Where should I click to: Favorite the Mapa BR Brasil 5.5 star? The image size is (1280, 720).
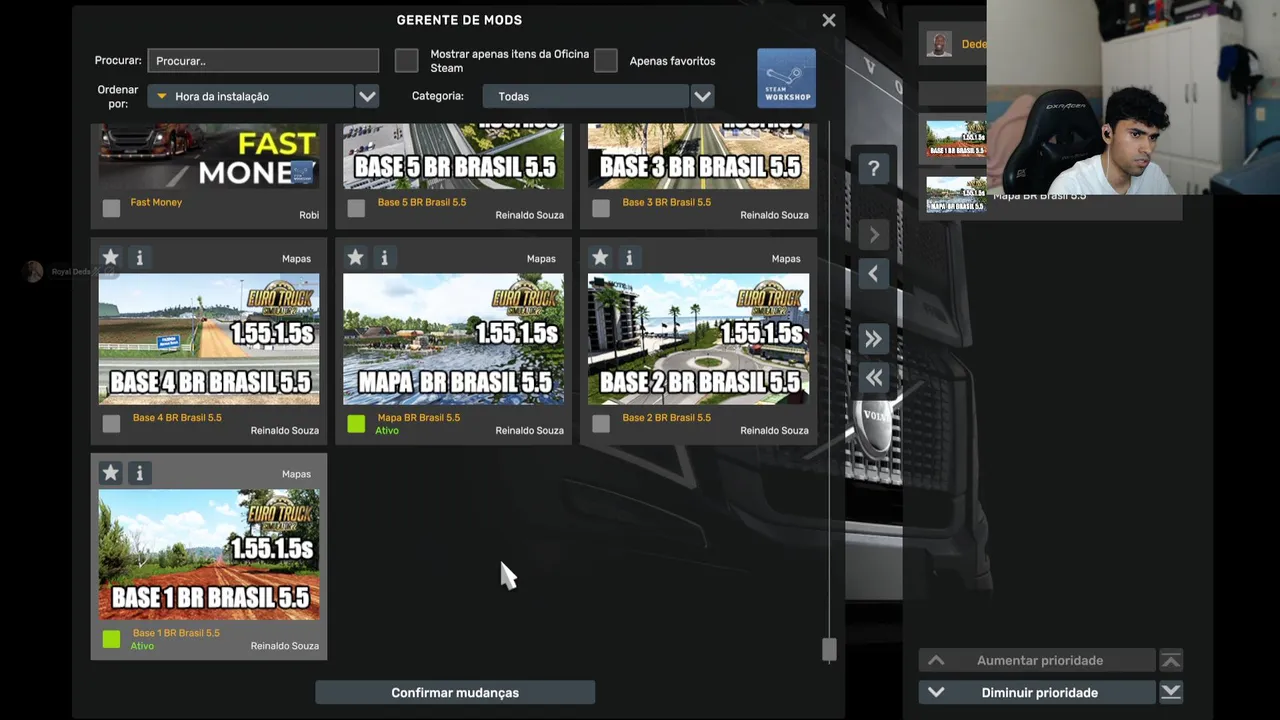[355, 258]
